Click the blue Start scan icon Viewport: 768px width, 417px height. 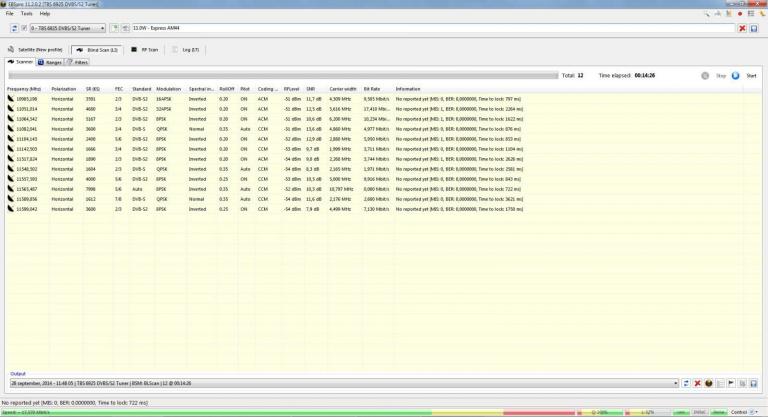736,75
